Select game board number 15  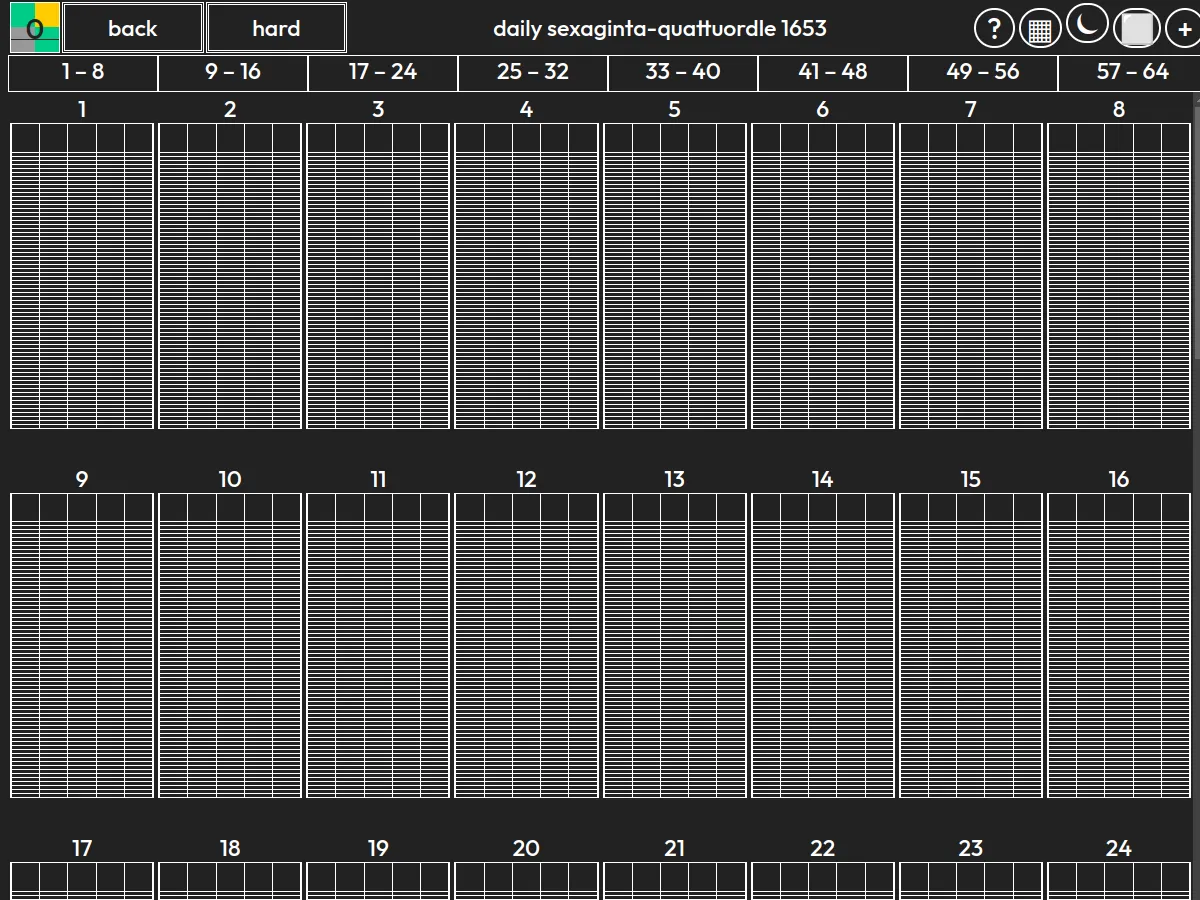(971, 645)
